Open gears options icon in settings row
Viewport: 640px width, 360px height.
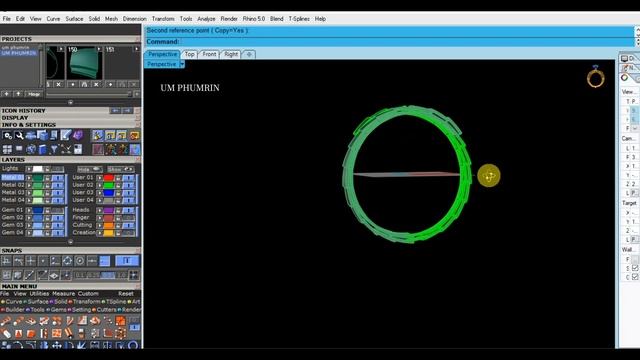7,136
